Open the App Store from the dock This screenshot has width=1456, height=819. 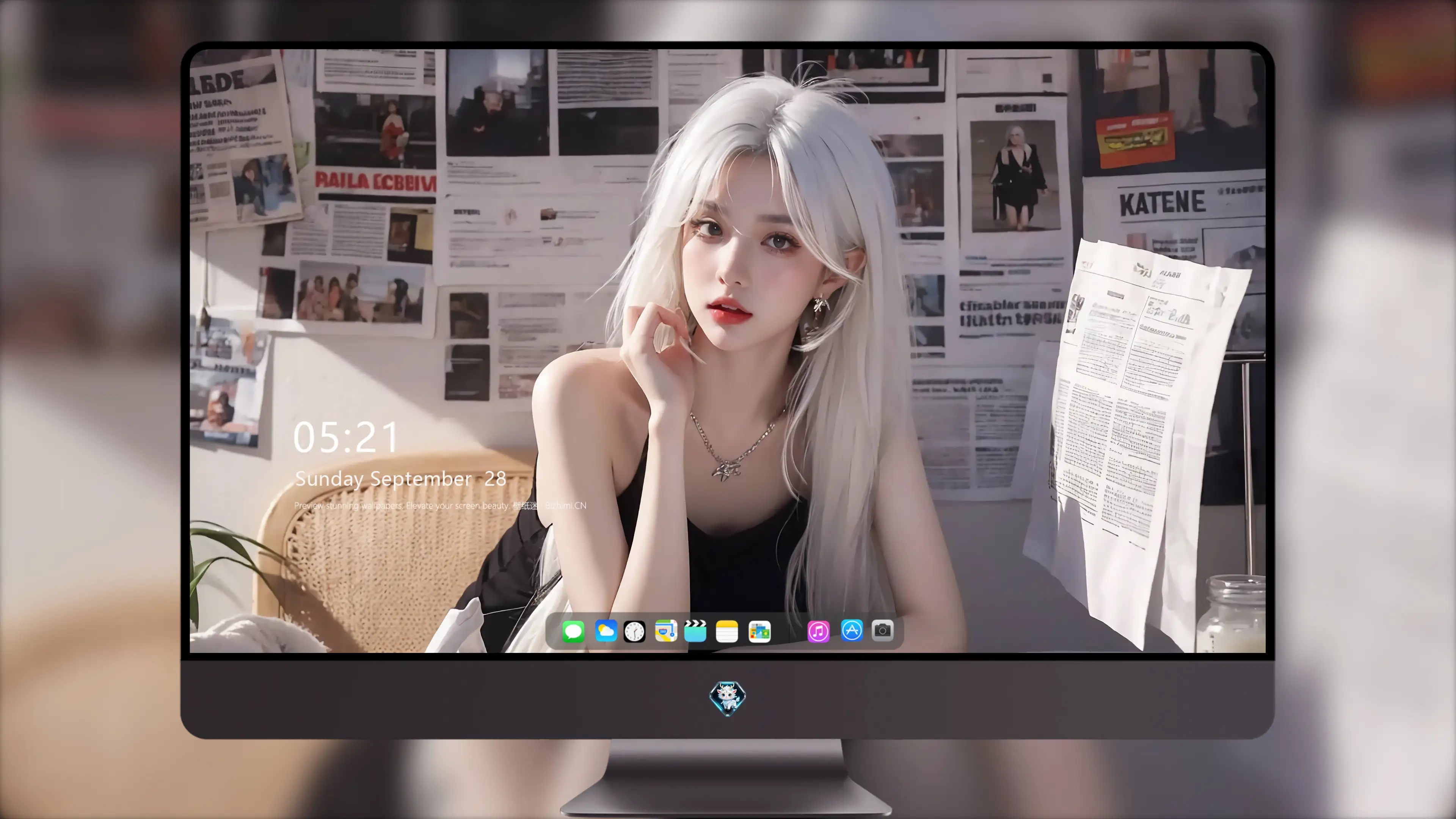pos(852,630)
